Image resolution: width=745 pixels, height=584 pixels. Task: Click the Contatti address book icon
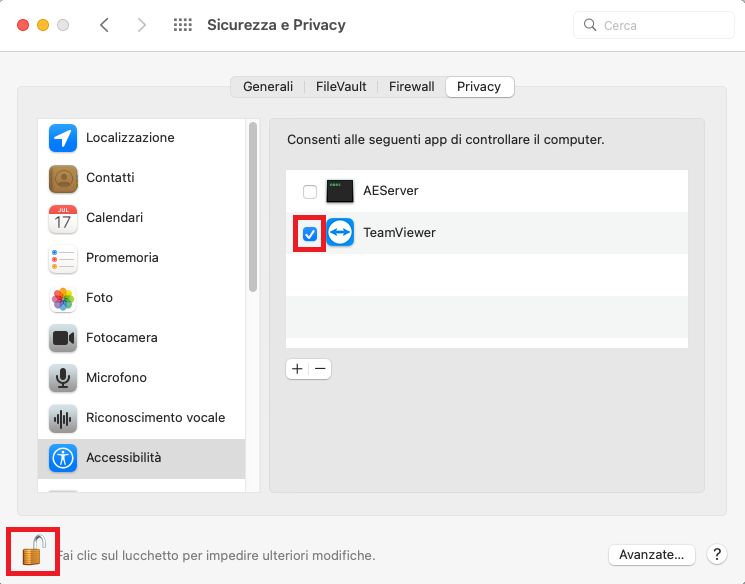[63, 178]
